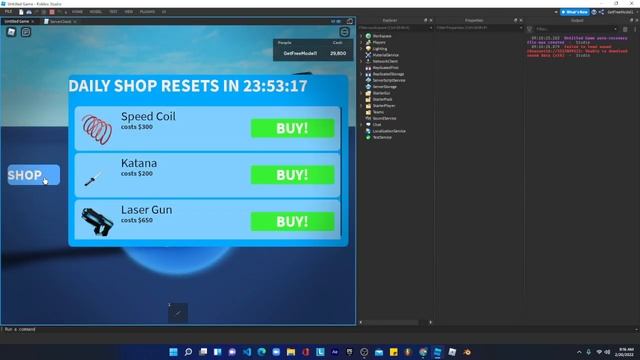Click the MaterialService icon in Explorer

tap(368, 55)
